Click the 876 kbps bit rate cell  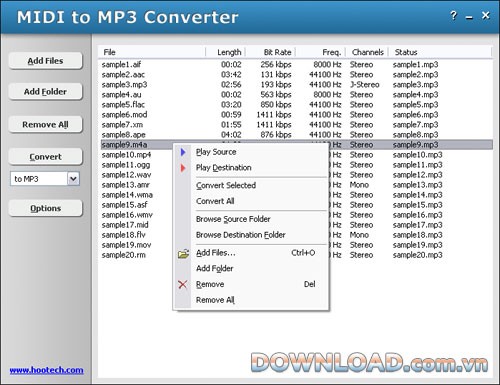click(x=276, y=134)
